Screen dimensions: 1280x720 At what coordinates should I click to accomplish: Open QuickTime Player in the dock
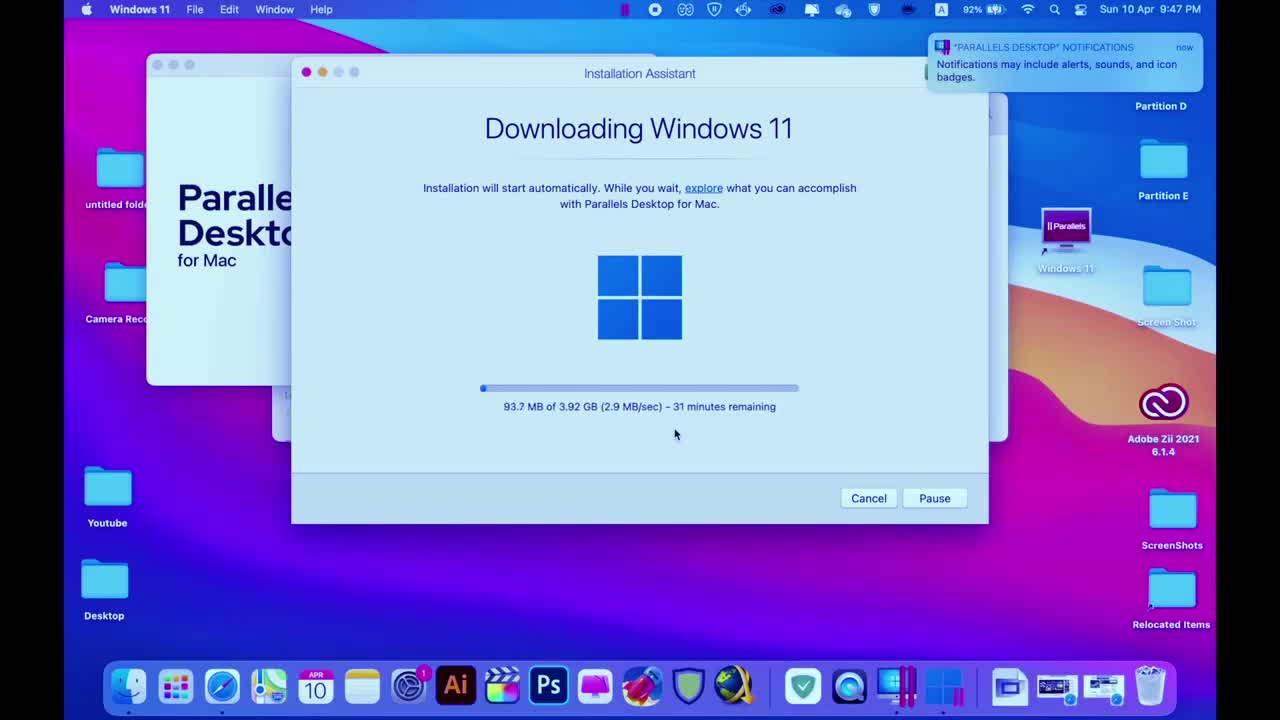tap(849, 686)
